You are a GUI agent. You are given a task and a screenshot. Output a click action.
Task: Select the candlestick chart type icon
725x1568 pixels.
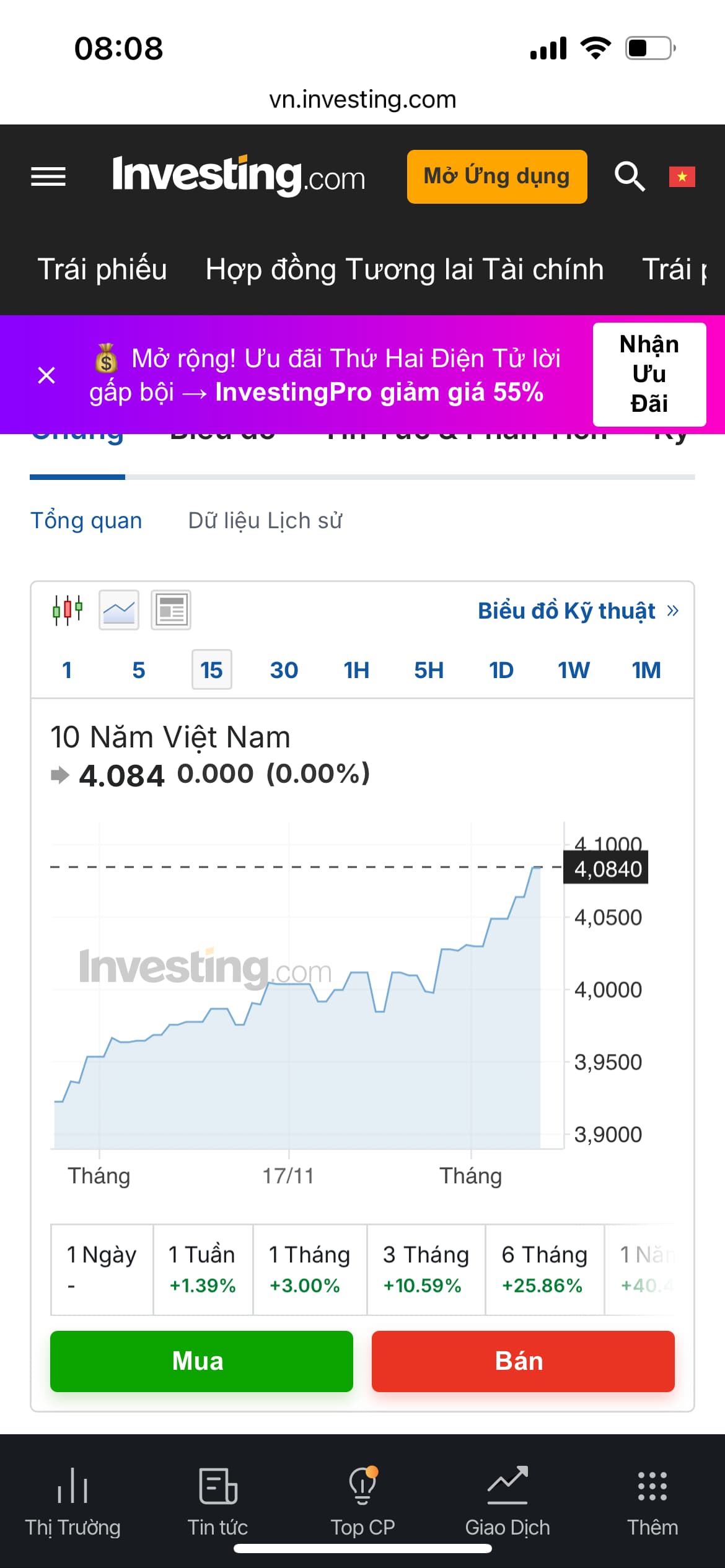coord(68,610)
